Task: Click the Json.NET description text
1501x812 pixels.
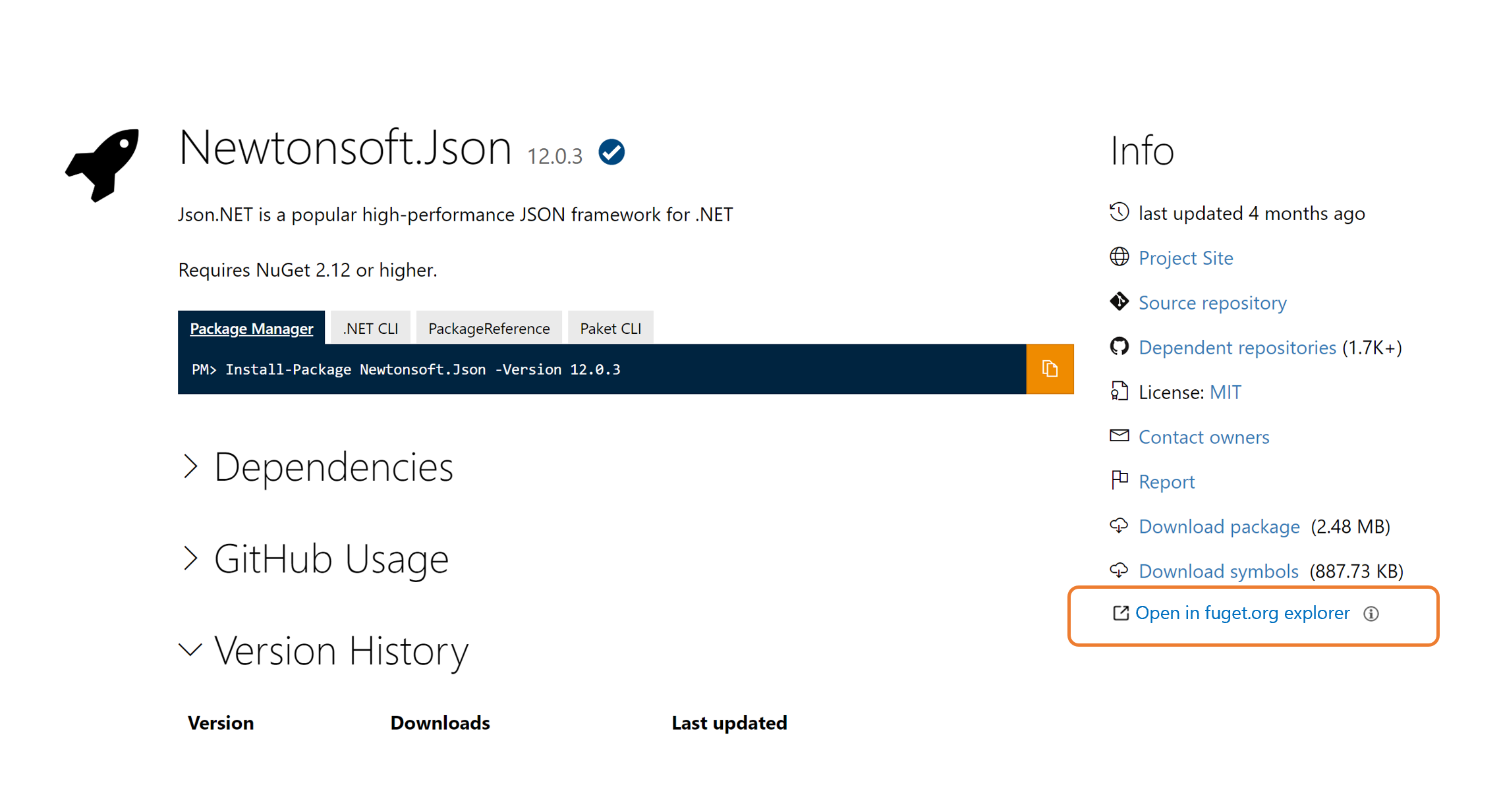Action: [x=455, y=215]
